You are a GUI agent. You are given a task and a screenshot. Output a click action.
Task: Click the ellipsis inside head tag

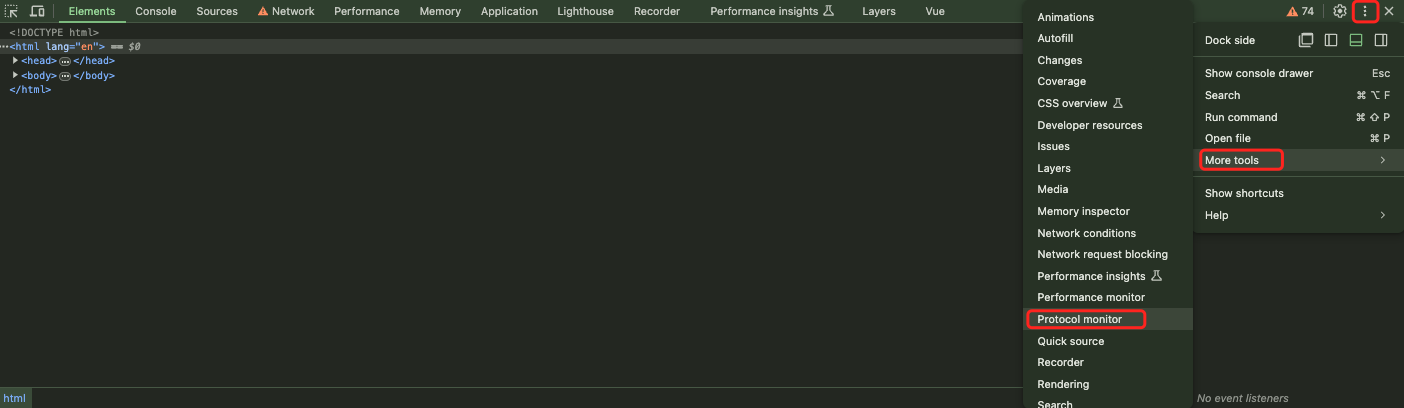65,61
